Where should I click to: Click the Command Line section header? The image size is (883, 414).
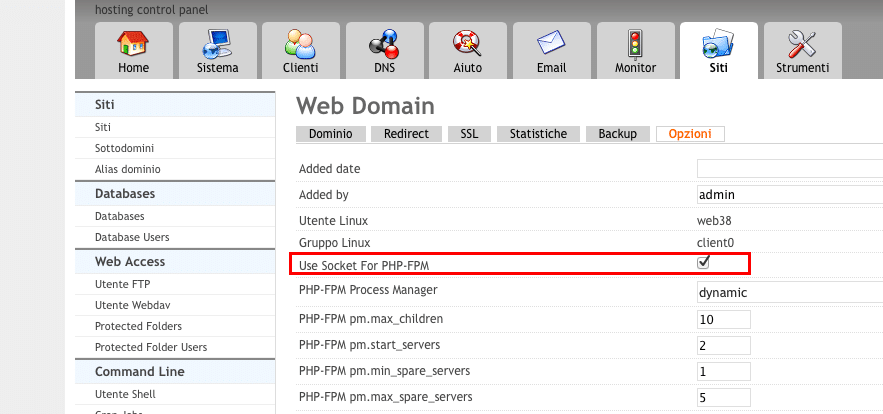click(175, 372)
